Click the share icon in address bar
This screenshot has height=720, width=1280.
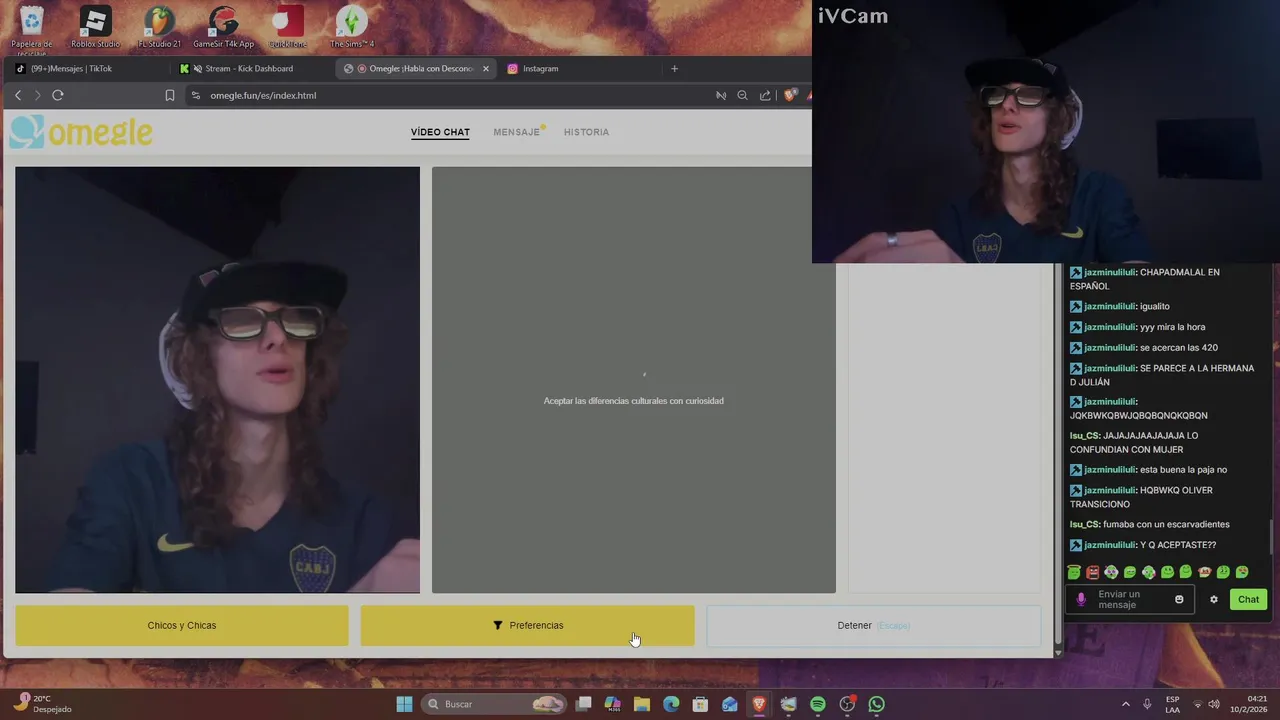(765, 95)
